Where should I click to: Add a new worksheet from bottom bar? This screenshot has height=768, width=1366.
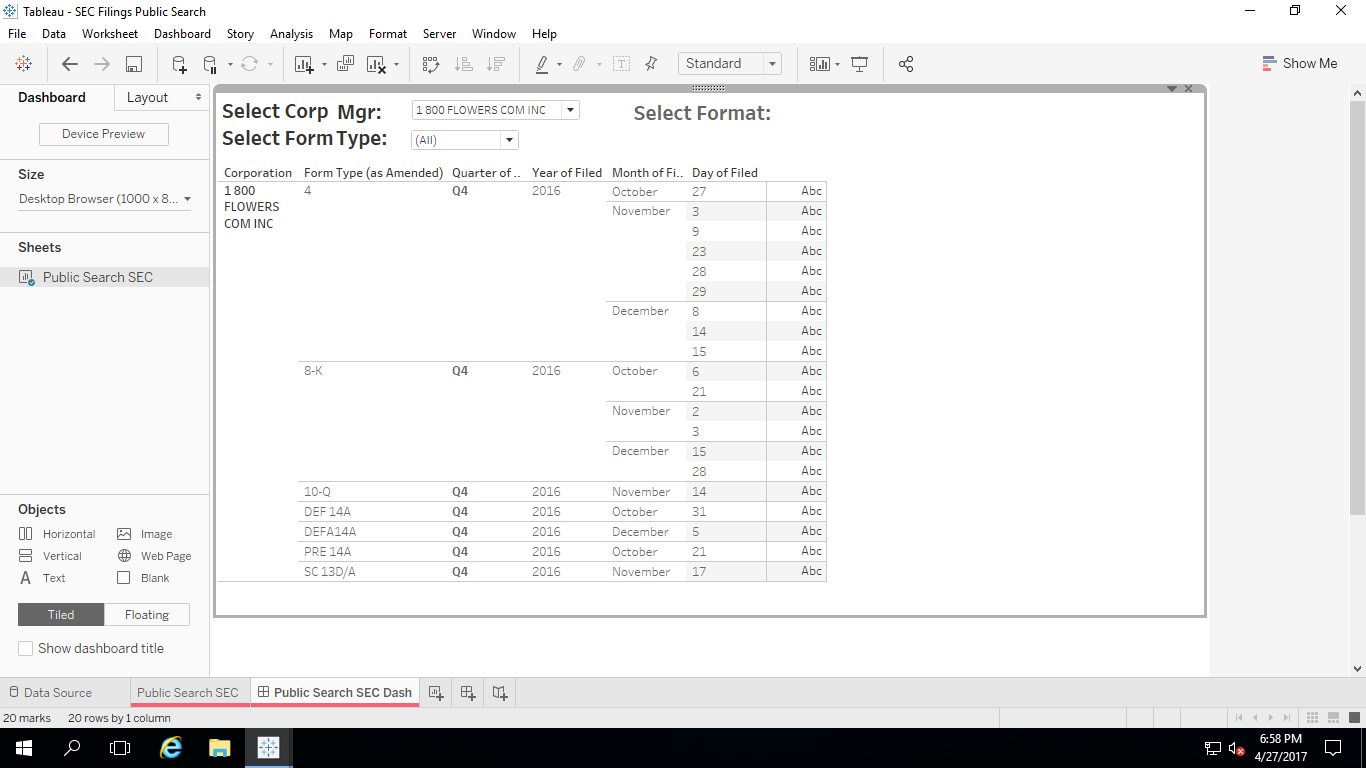point(435,692)
